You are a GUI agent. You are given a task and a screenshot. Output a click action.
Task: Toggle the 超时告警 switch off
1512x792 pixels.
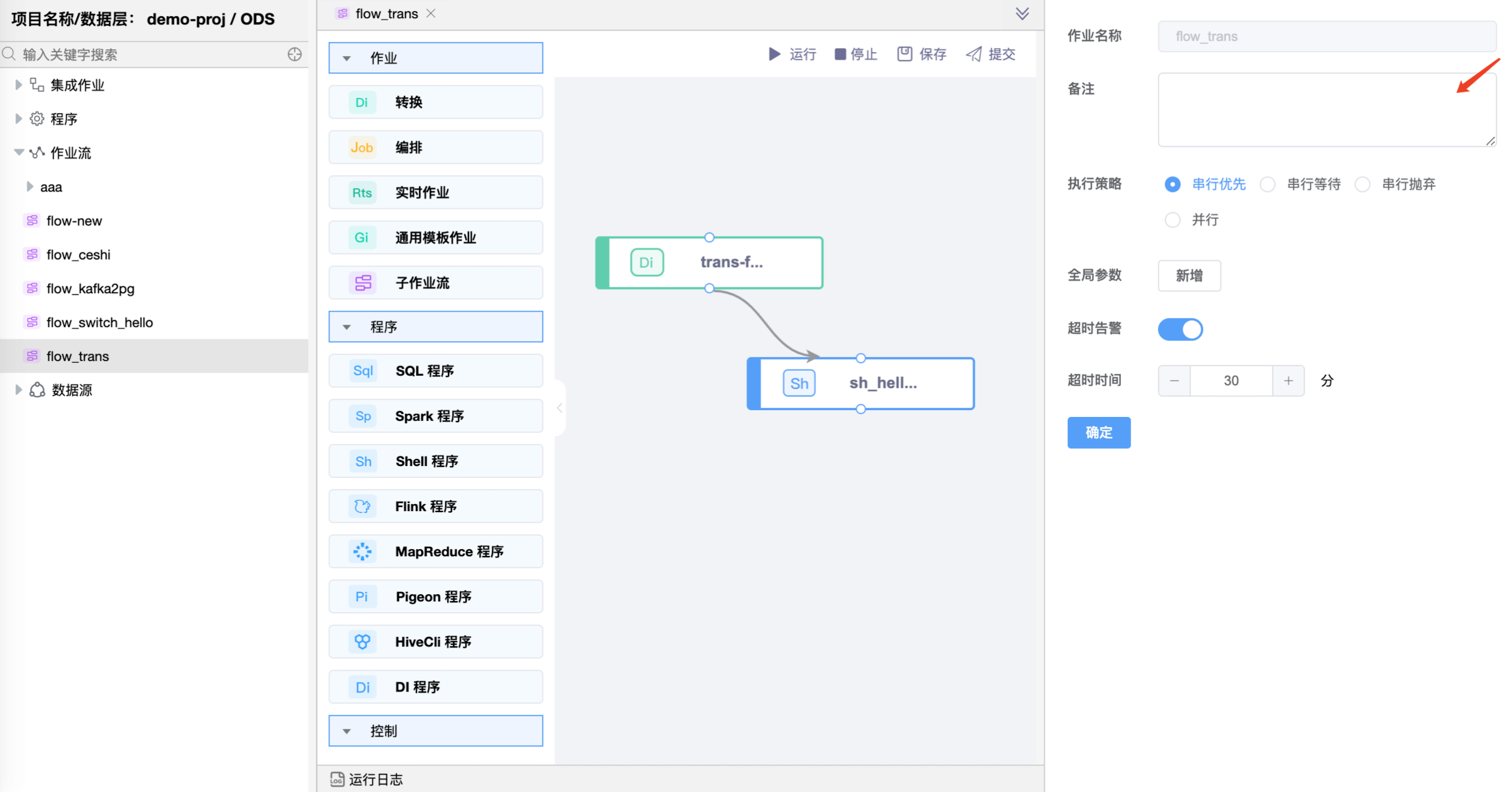(x=1180, y=329)
